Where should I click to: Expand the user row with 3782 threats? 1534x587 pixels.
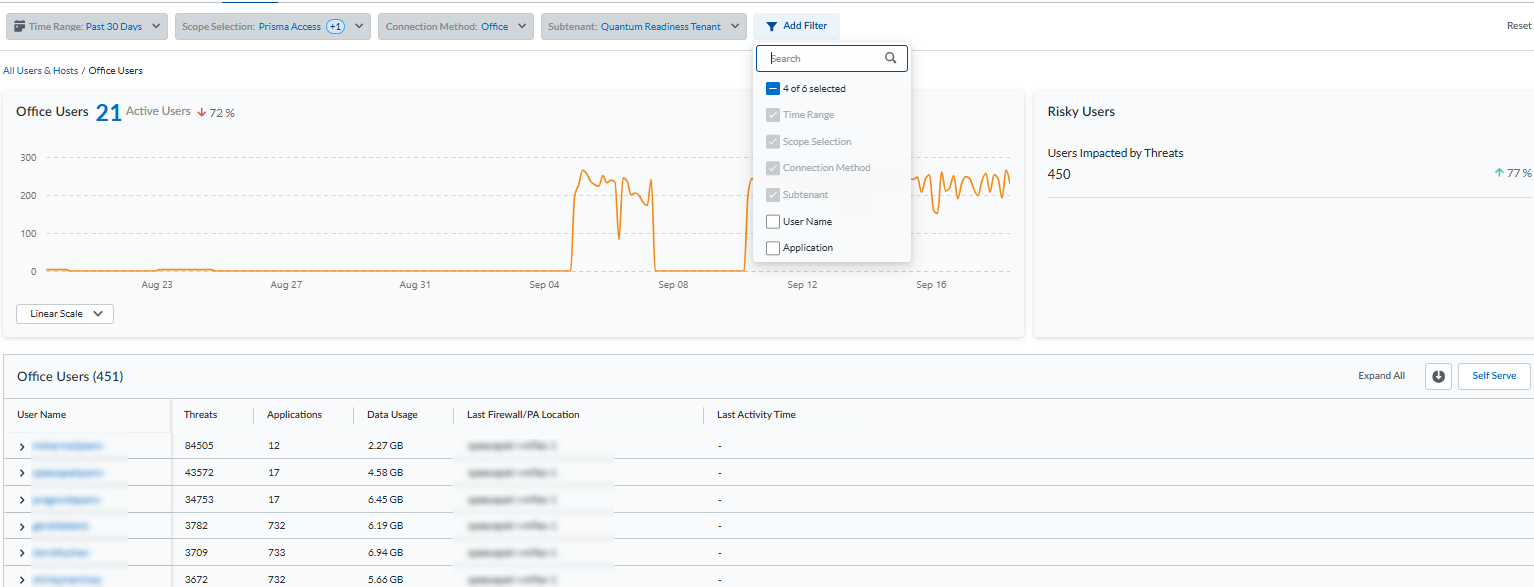(x=22, y=526)
